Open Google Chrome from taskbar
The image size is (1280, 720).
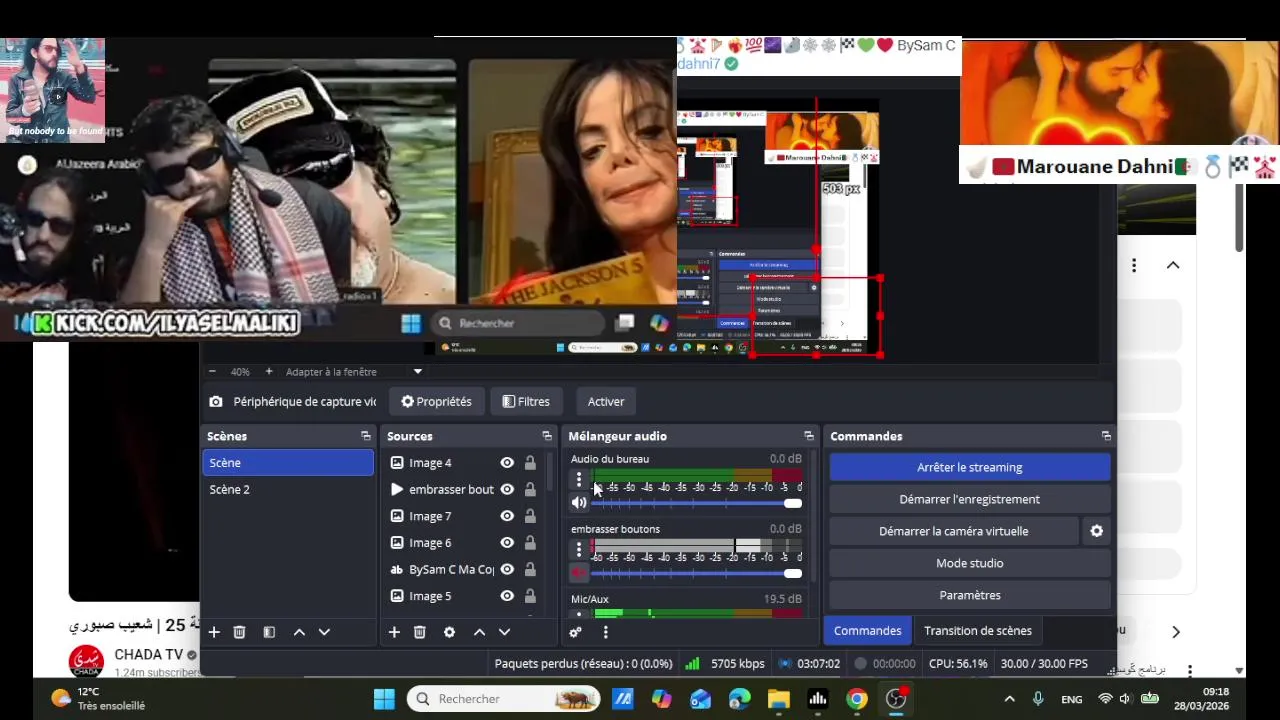coord(857,699)
